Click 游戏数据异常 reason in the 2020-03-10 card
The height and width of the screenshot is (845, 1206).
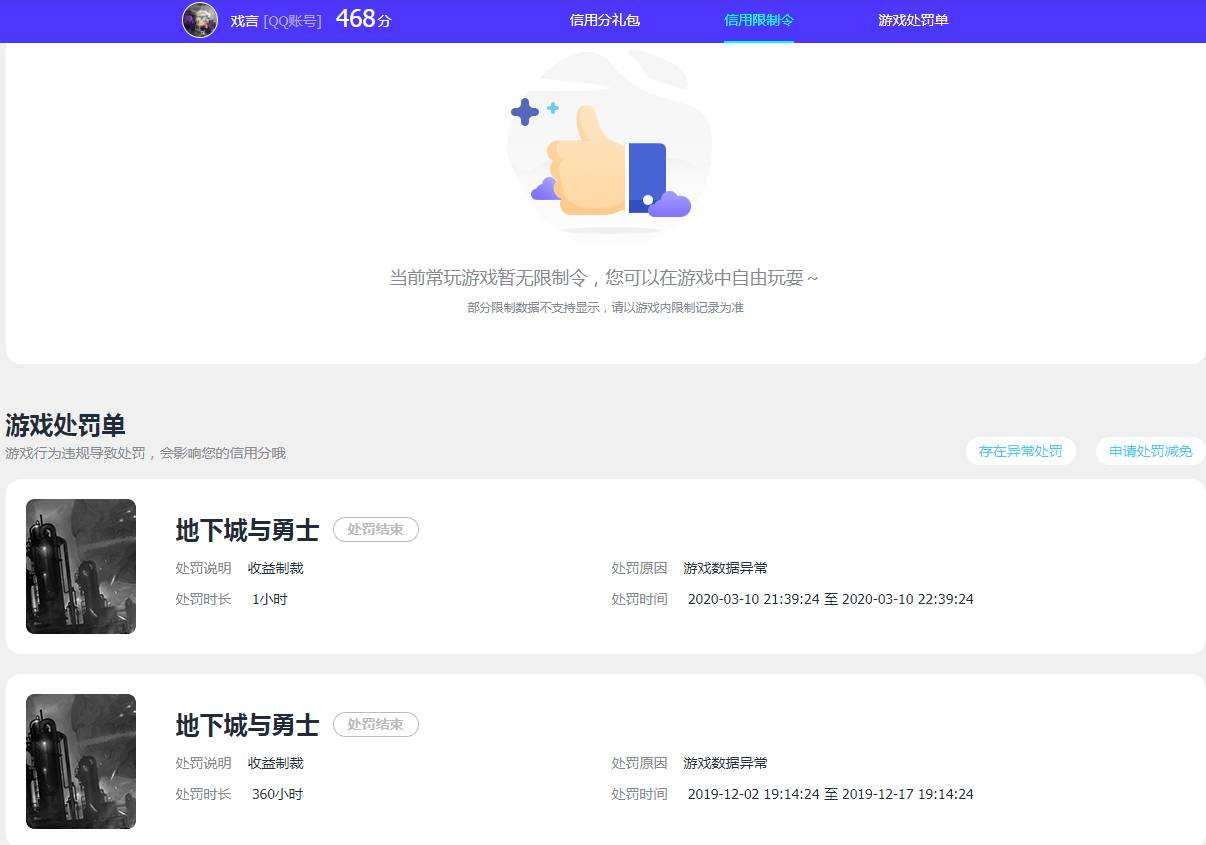[x=726, y=568]
